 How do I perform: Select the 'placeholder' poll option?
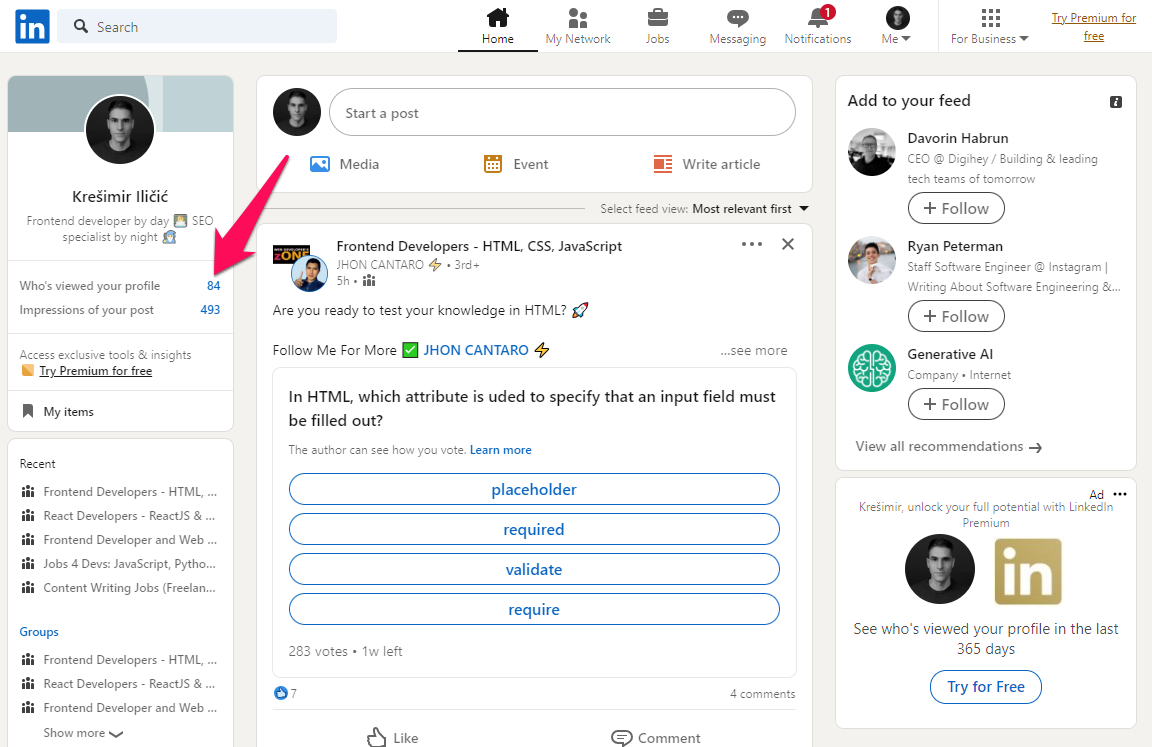pyautogui.click(x=534, y=489)
